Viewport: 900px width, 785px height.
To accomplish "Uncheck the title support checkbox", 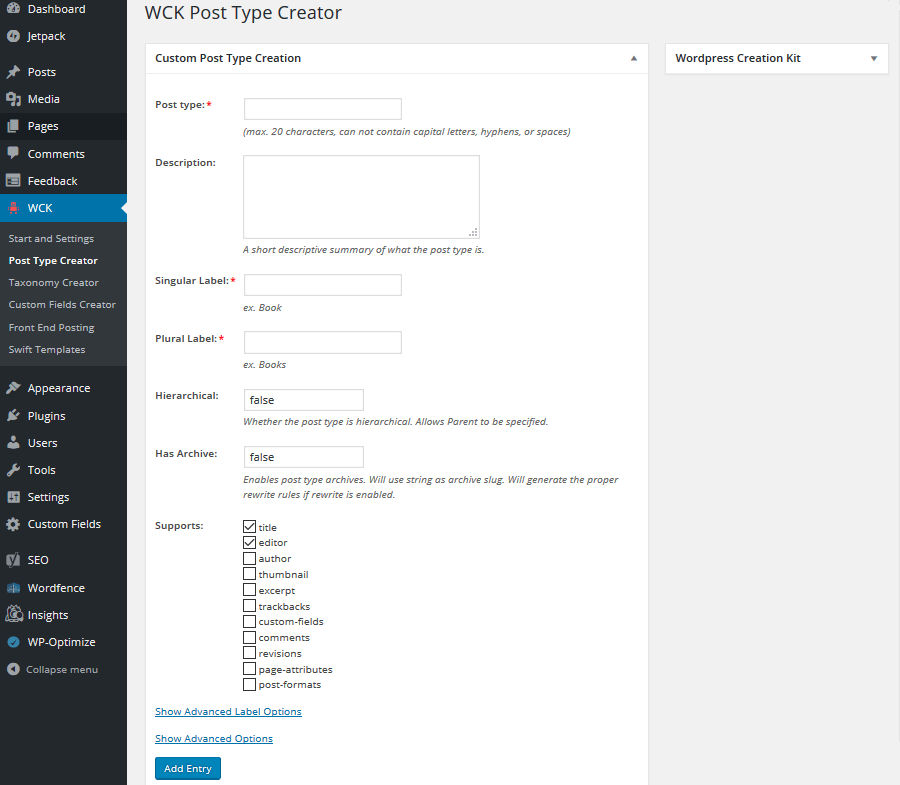I will pos(249,526).
